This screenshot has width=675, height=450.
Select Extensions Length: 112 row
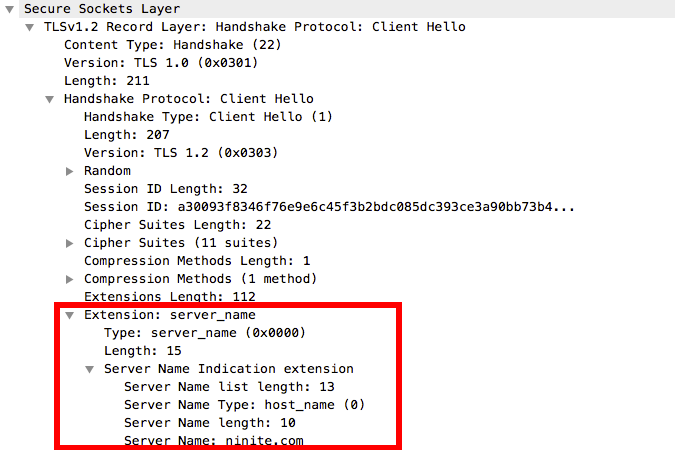pyautogui.click(x=170, y=297)
